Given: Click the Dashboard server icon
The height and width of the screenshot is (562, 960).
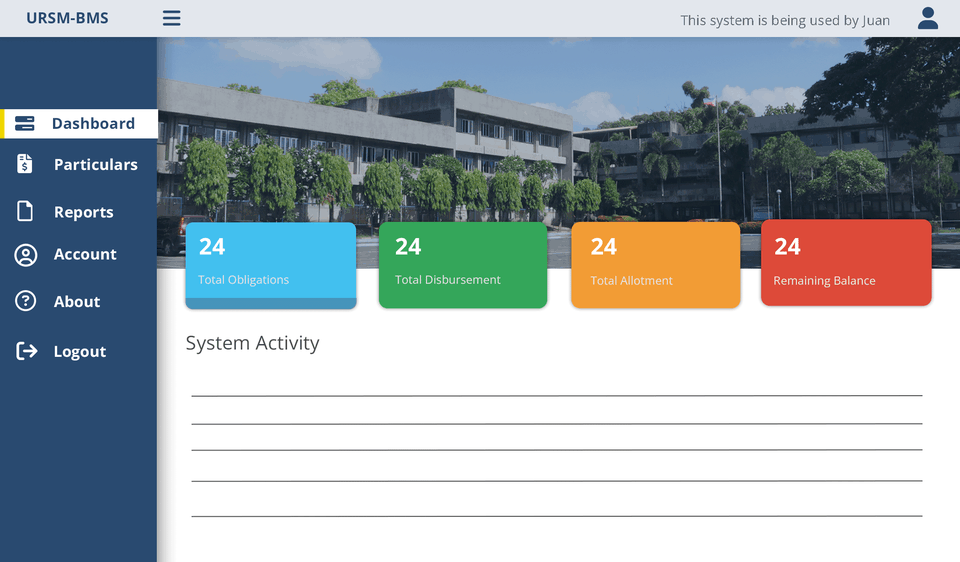Looking at the screenshot, I should 25,124.
